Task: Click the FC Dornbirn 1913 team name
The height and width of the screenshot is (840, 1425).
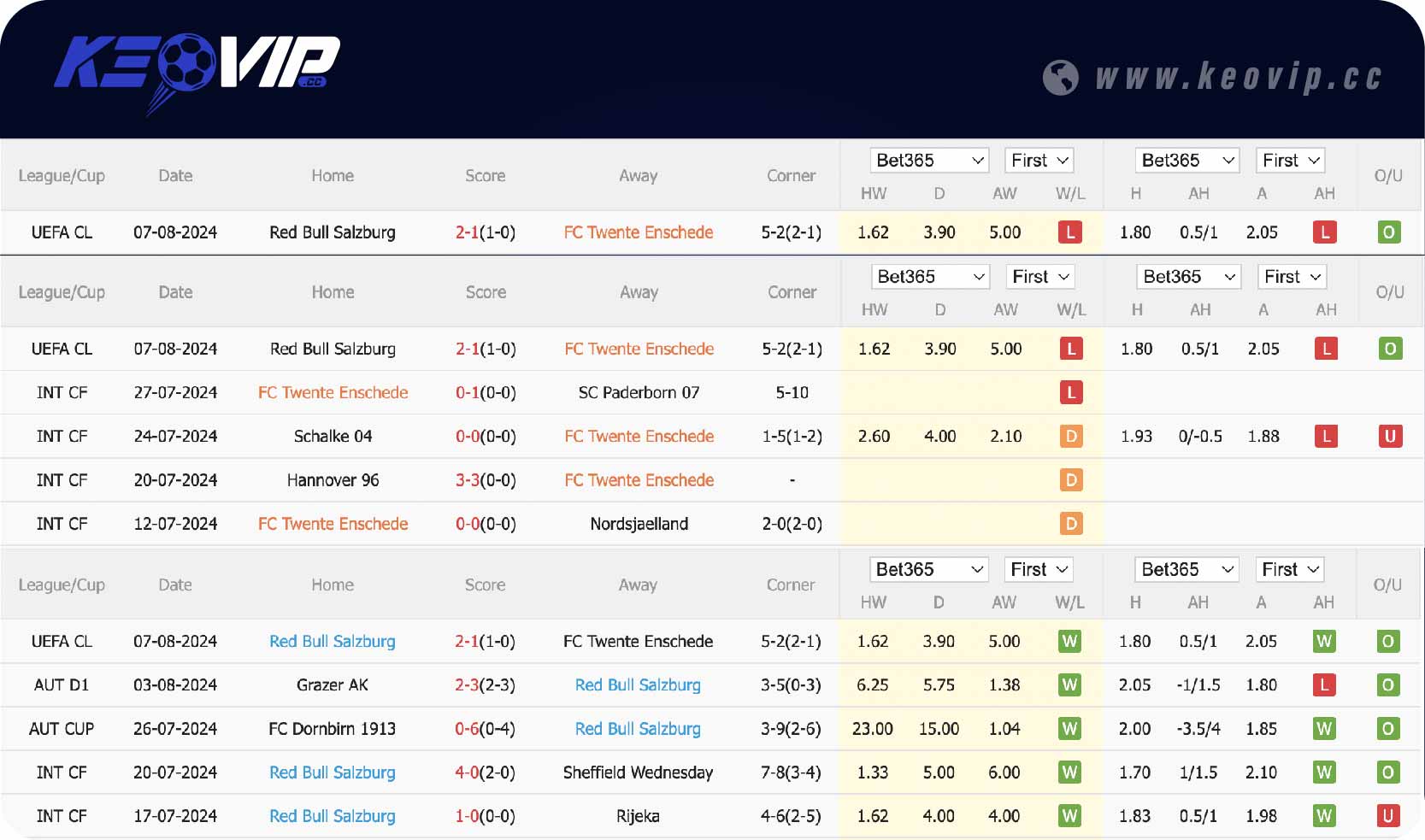Action: [x=333, y=729]
